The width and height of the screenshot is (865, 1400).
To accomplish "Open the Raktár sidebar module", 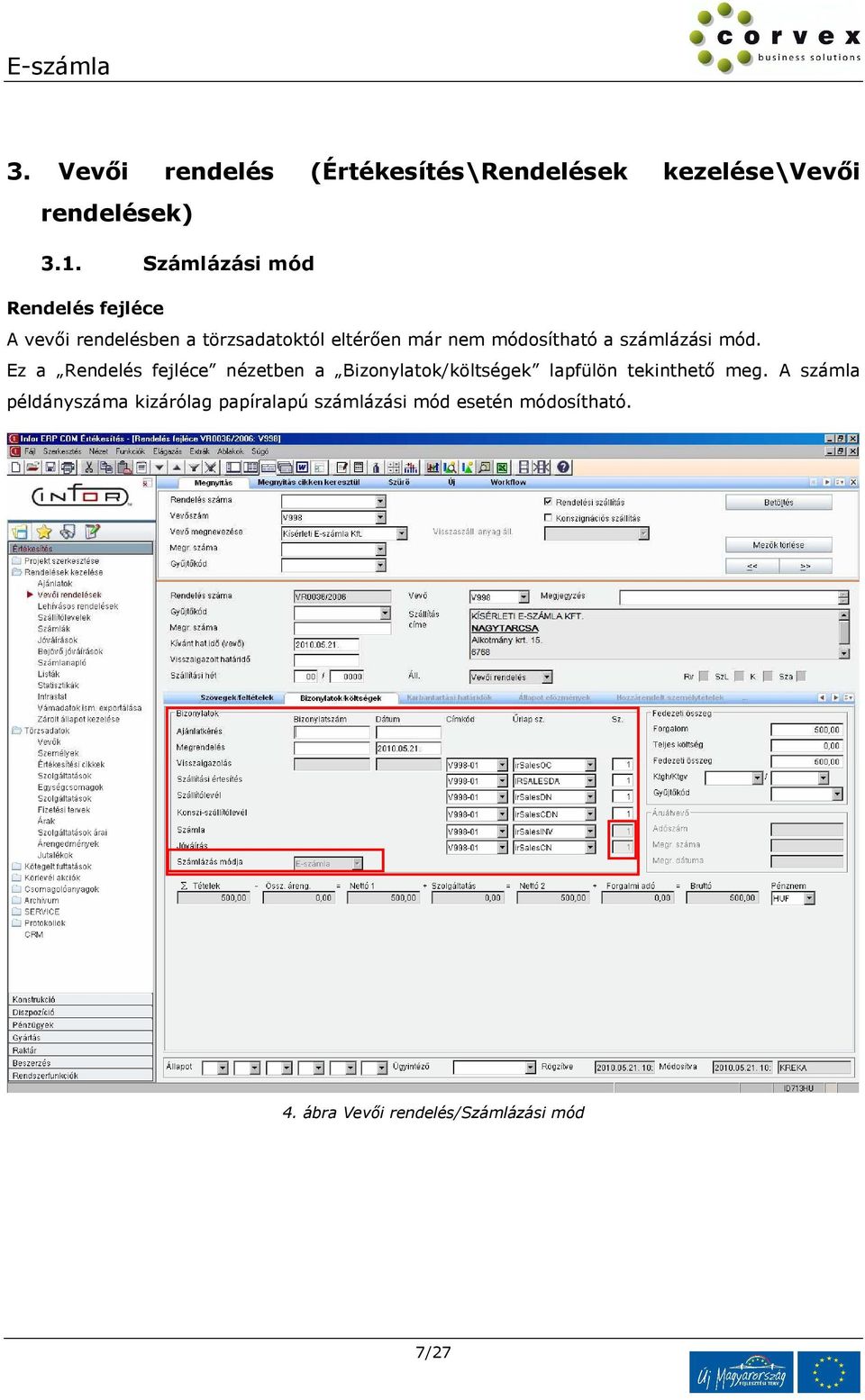I will tap(81, 1050).
